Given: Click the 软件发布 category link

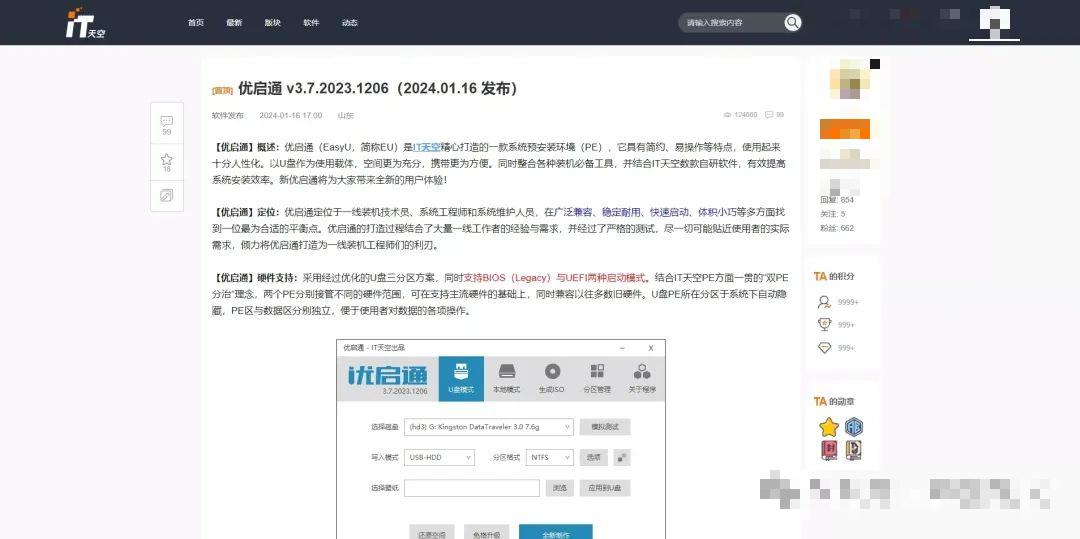Looking at the screenshot, I should coord(227,116).
